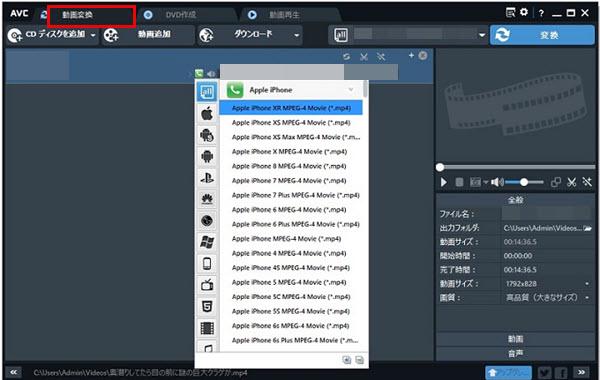Click the scissors clip icon in preview controls
Screen dimensions: 600x380
click(572, 182)
